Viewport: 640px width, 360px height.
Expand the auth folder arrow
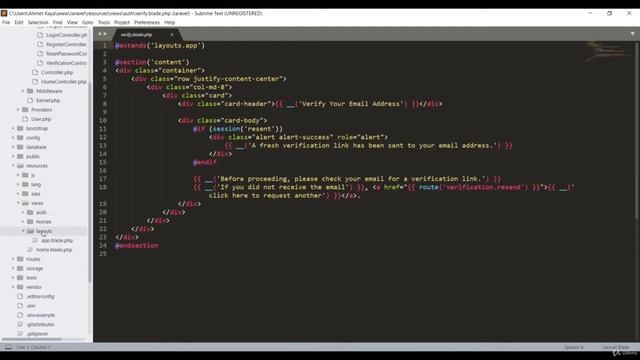(23, 212)
